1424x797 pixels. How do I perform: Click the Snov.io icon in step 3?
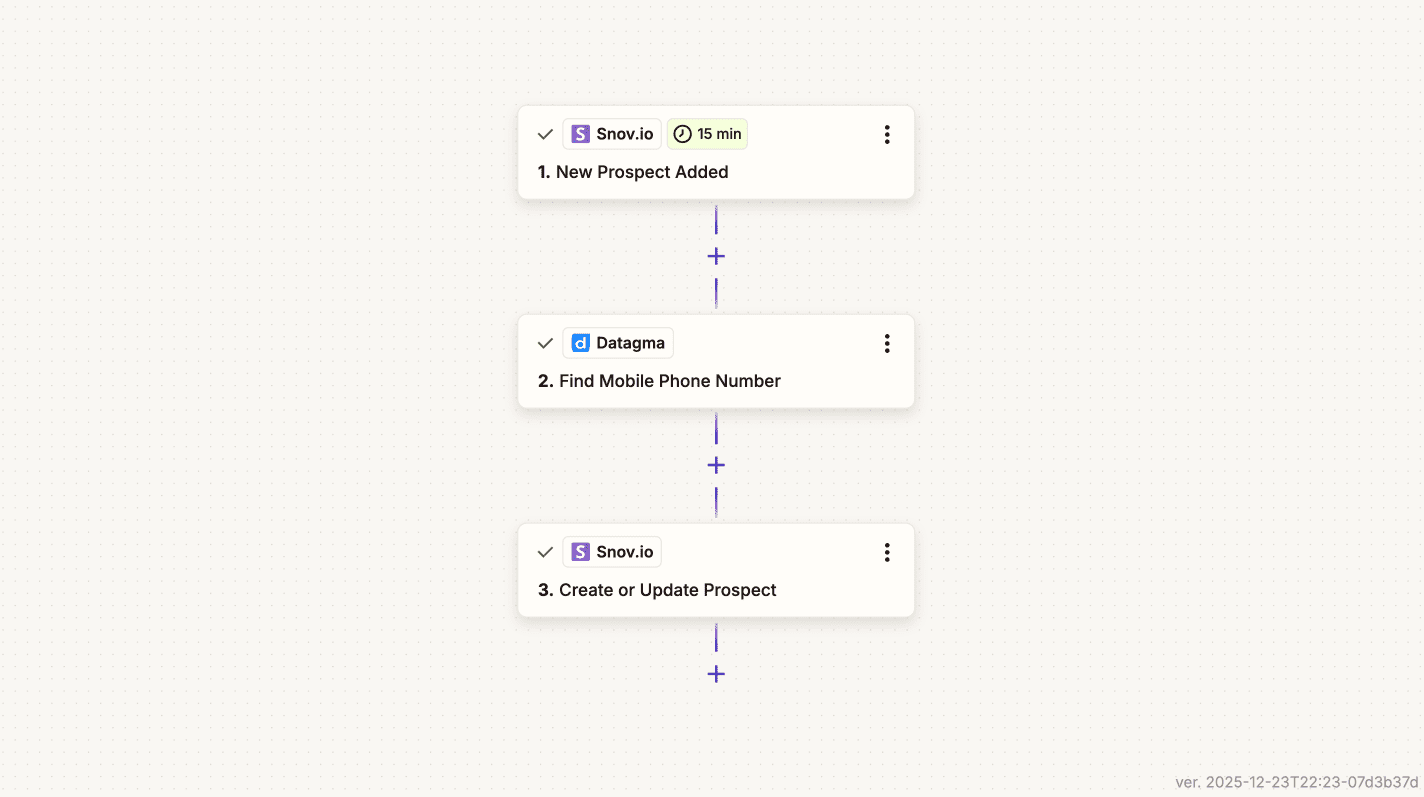coord(581,552)
